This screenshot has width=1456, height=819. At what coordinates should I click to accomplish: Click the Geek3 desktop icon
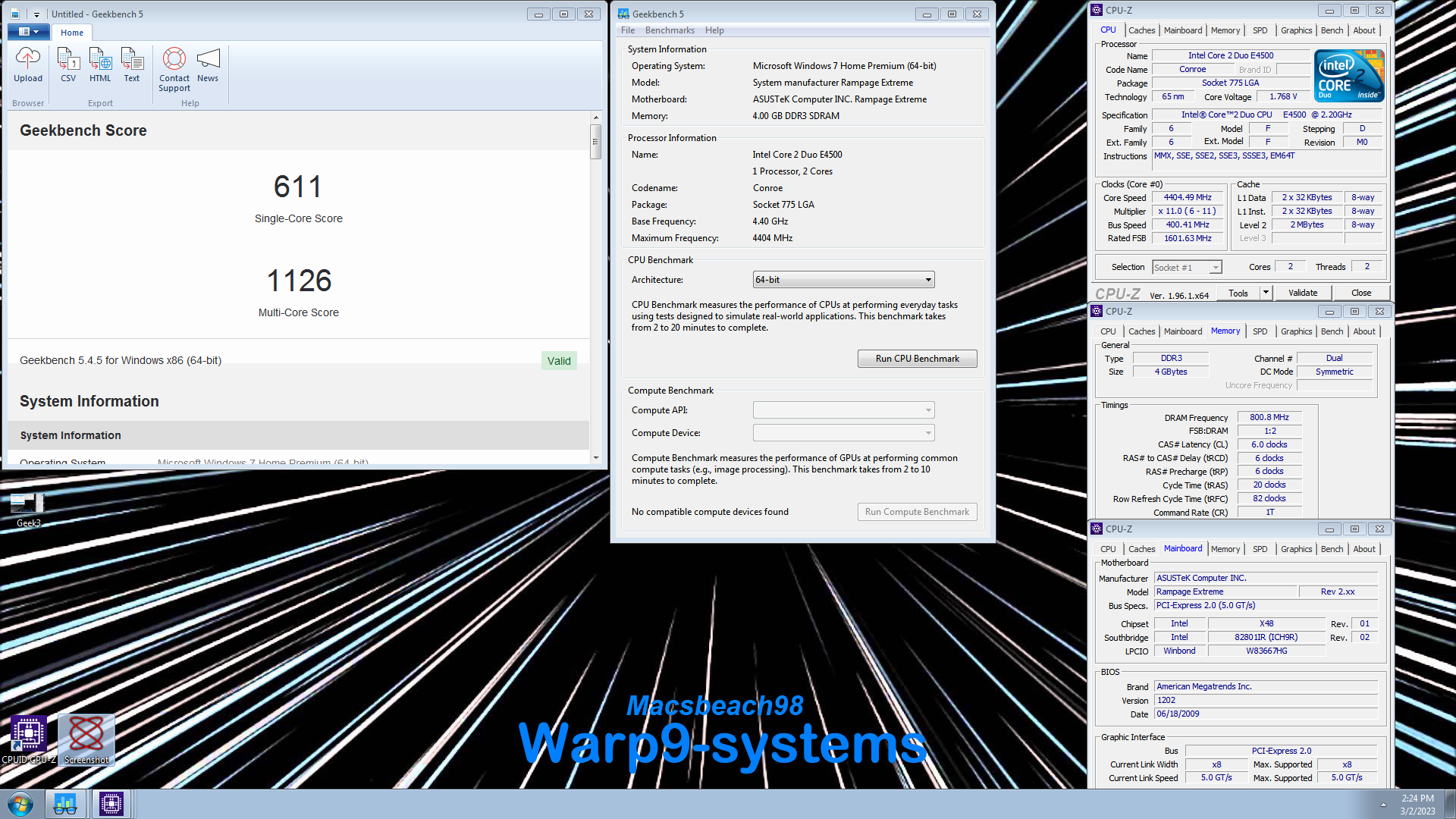(28, 510)
